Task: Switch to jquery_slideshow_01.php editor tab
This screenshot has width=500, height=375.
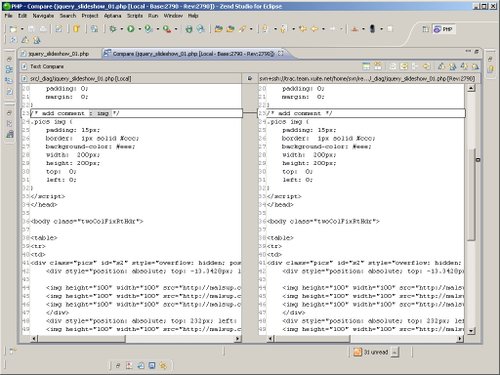Action: click(x=59, y=54)
